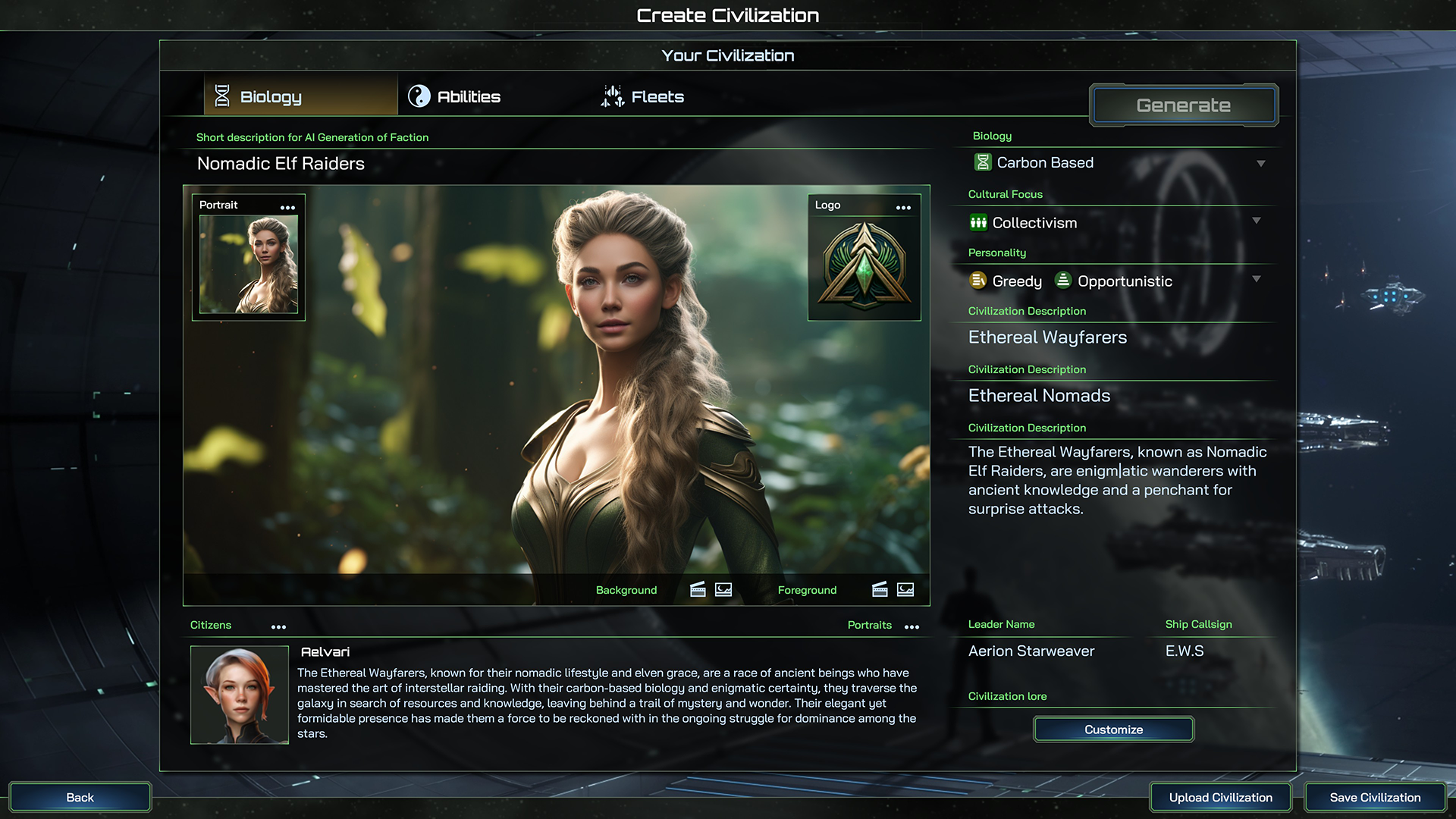Open the Citizens three-dot options menu

[278, 627]
